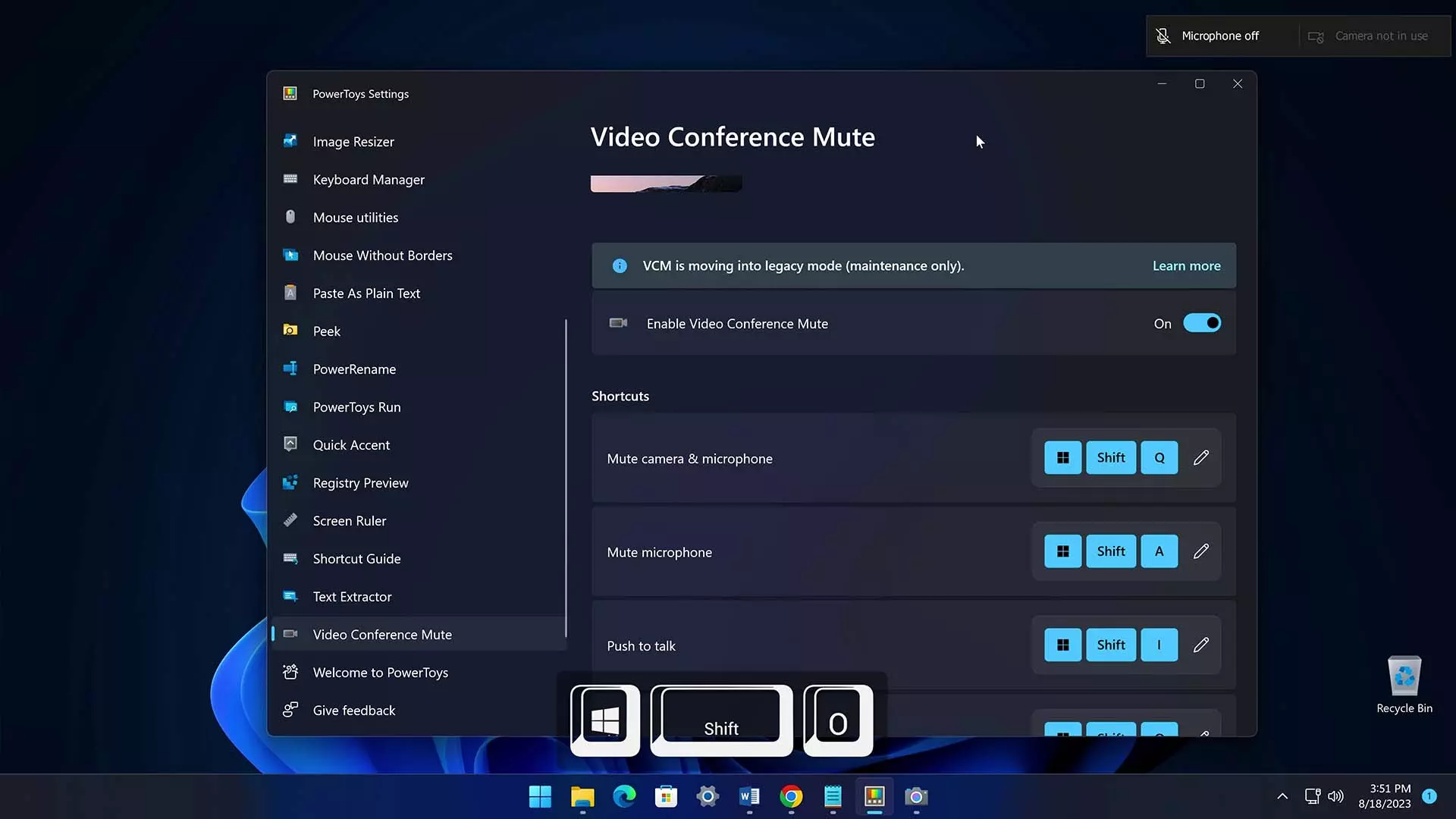This screenshot has height=819, width=1456.
Task: Select Peek in the sidebar
Action: click(x=419, y=331)
